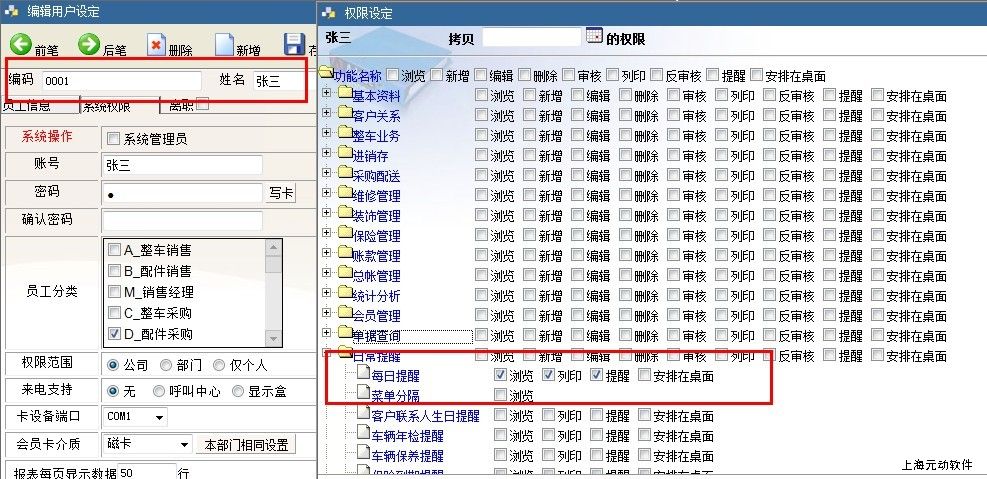
Task: Click the 后笔 next record arrow icon
Action: (89, 44)
